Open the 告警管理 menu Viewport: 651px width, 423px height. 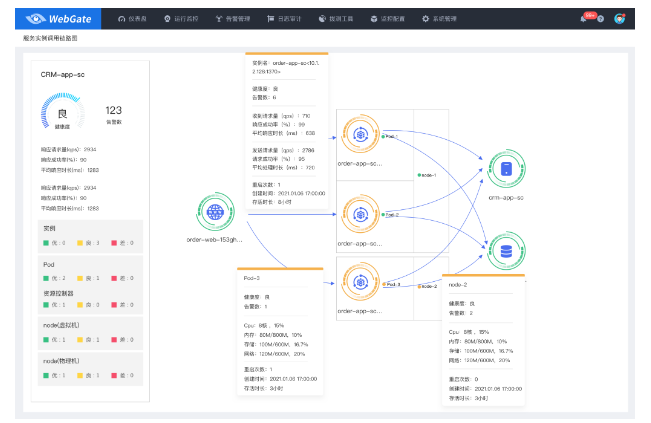tap(233, 19)
